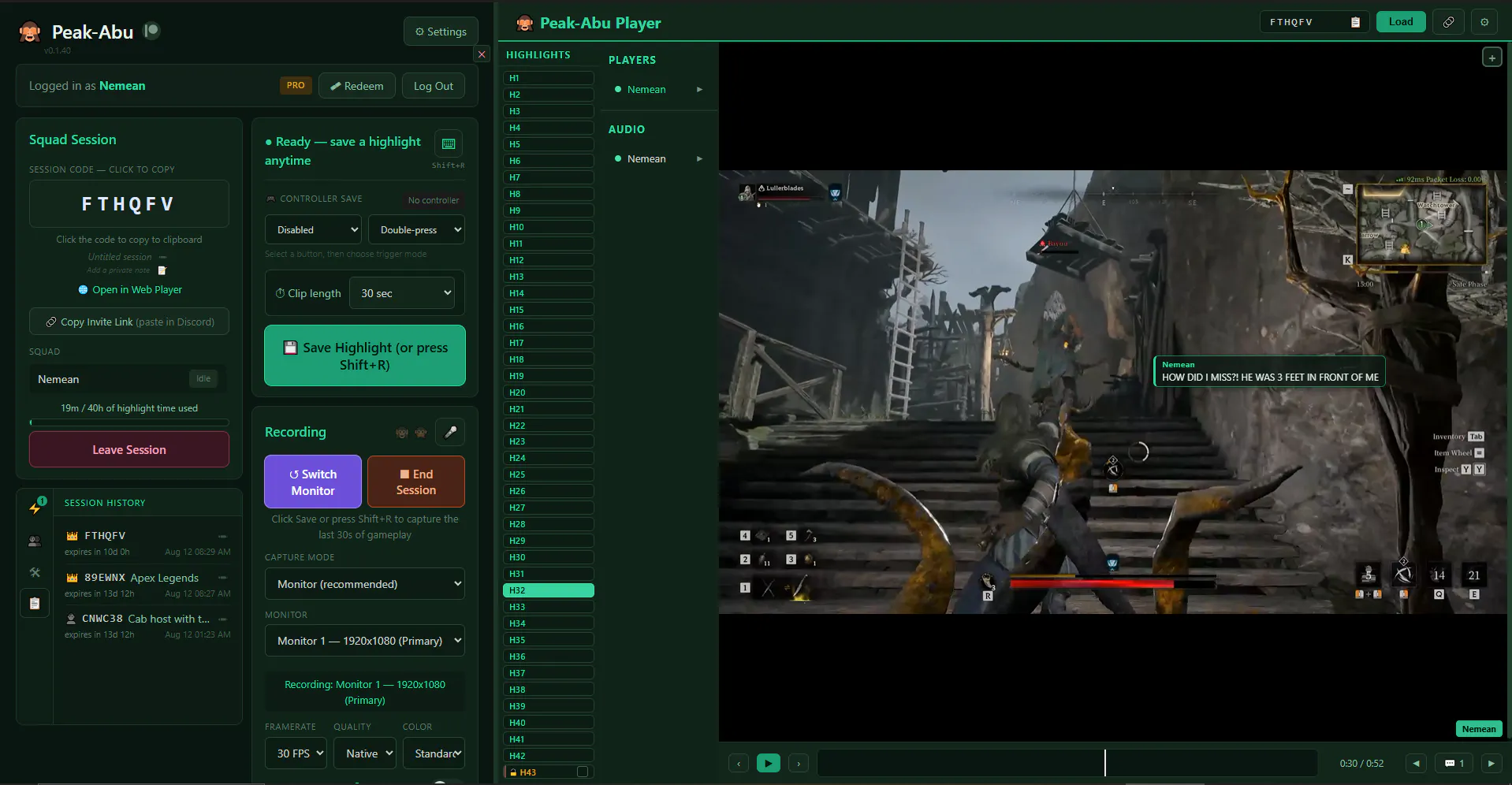The width and height of the screenshot is (1512, 785).
Task: Open options for the 89EWNX history entry
Action: [222, 578]
